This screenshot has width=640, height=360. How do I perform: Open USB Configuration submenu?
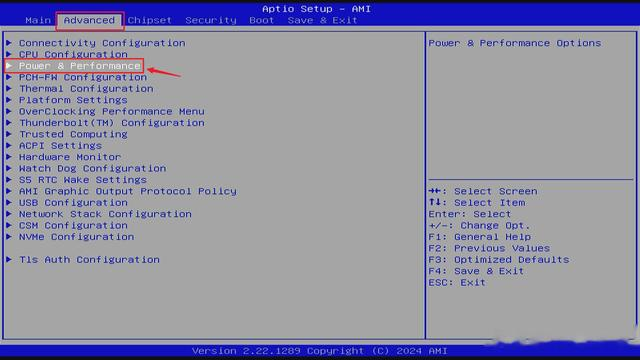click(73, 203)
